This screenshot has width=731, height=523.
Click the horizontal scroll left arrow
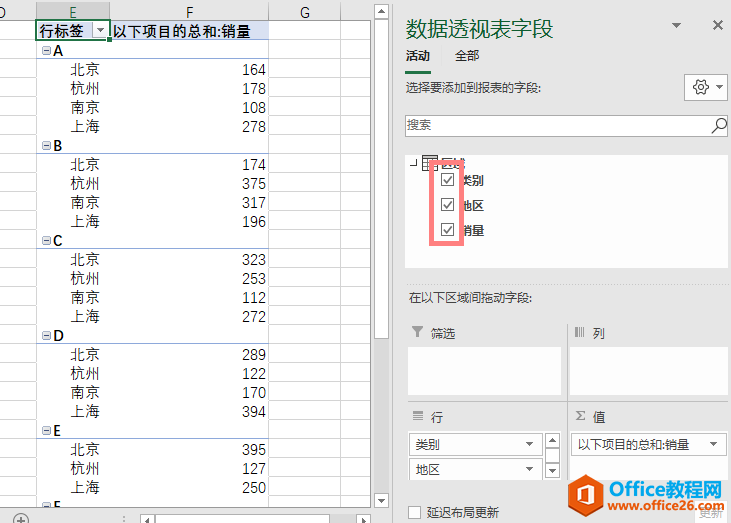pyautogui.click(x=147, y=519)
